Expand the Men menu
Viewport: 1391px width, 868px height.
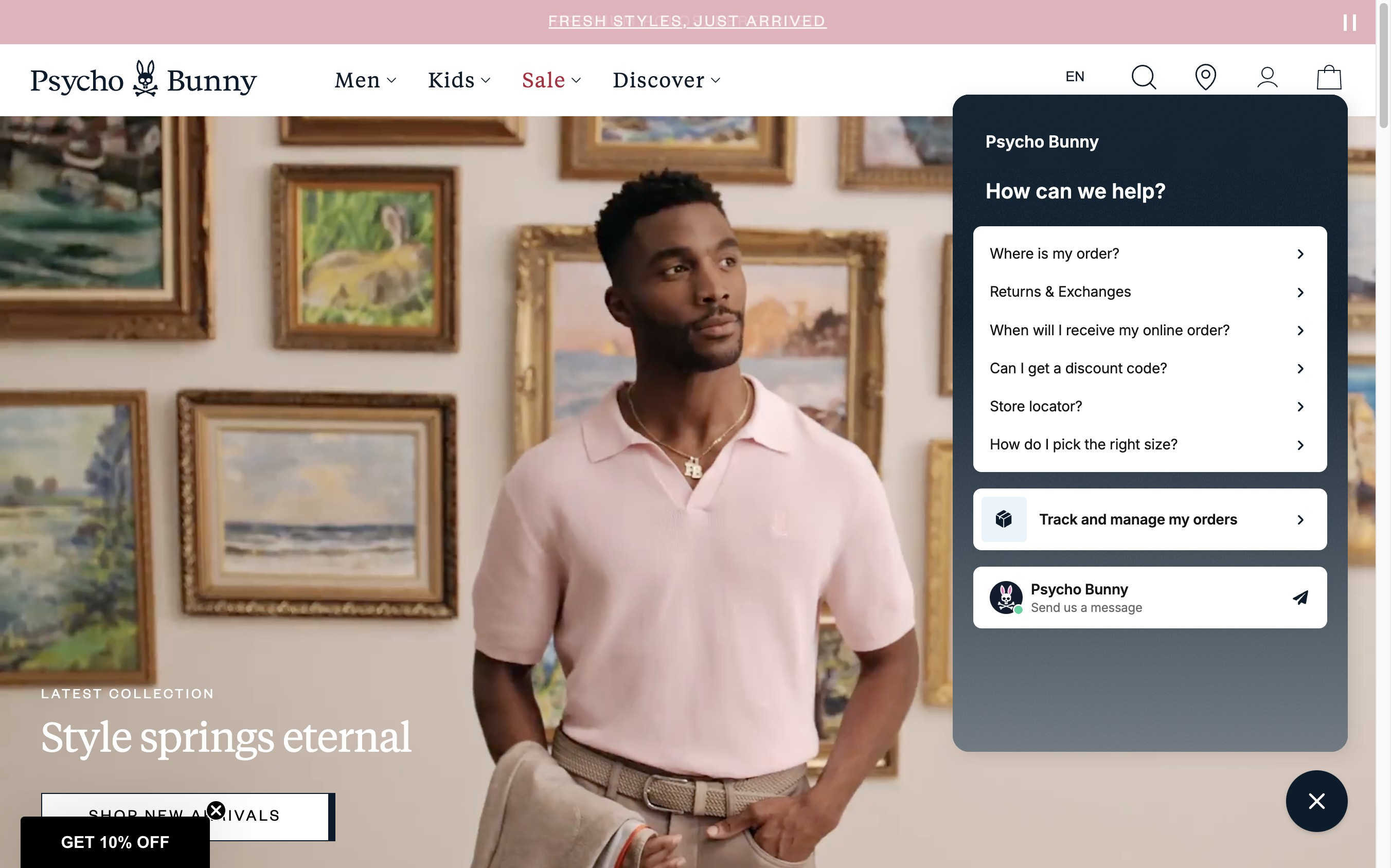point(365,80)
